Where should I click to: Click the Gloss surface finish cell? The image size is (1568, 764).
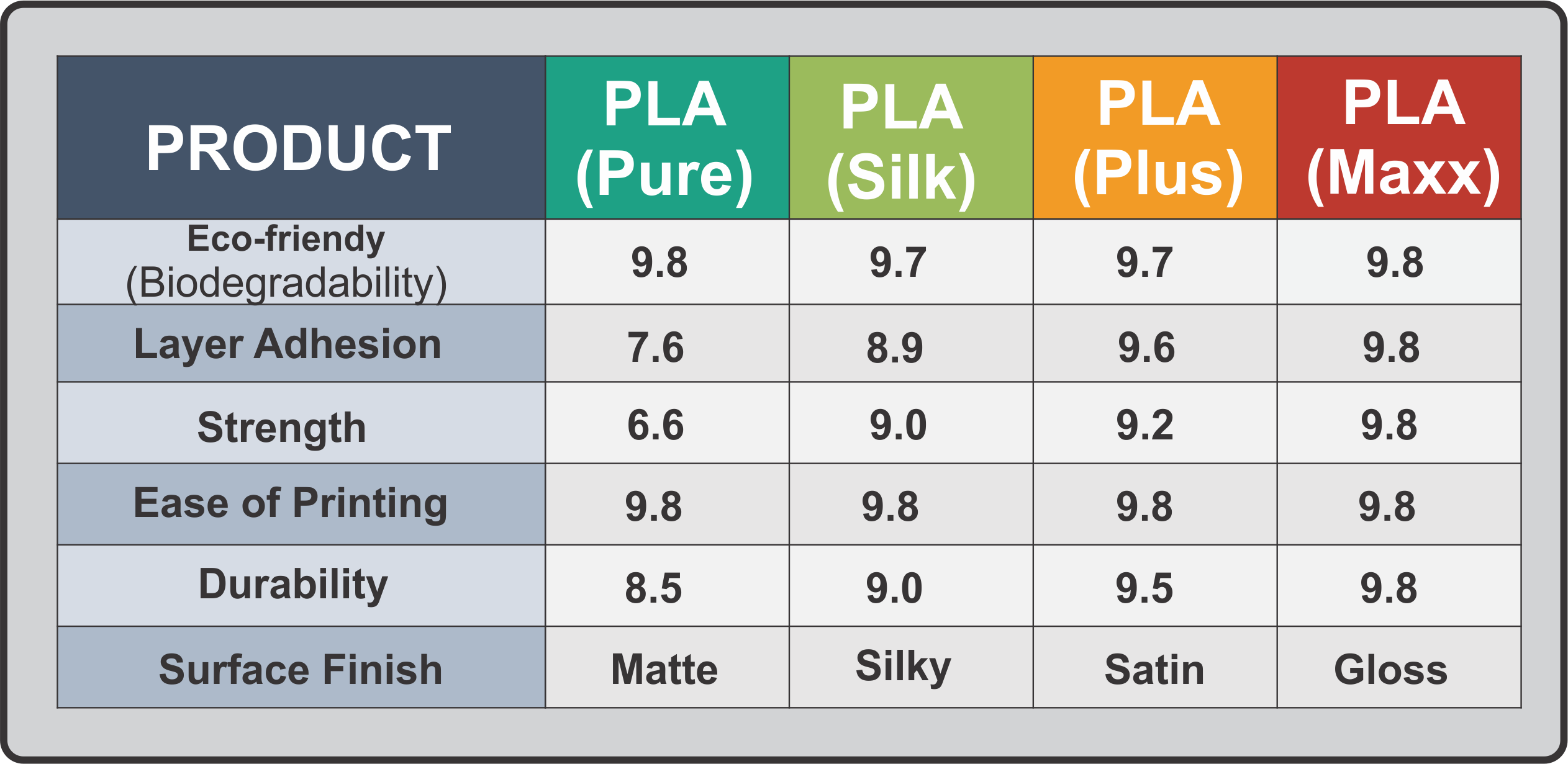tap(1399, 667)
